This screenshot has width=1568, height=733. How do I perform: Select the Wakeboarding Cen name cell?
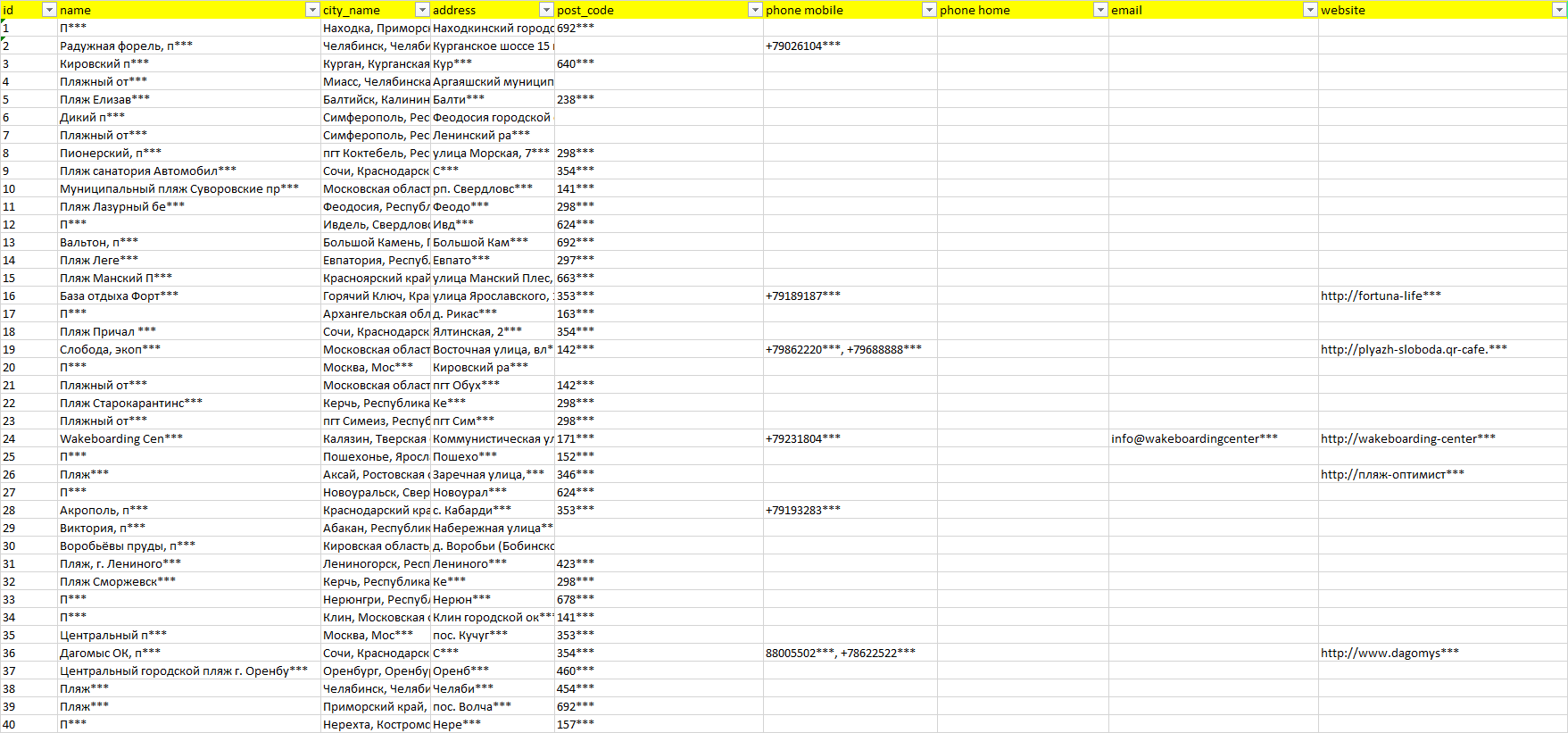(121, 438)
